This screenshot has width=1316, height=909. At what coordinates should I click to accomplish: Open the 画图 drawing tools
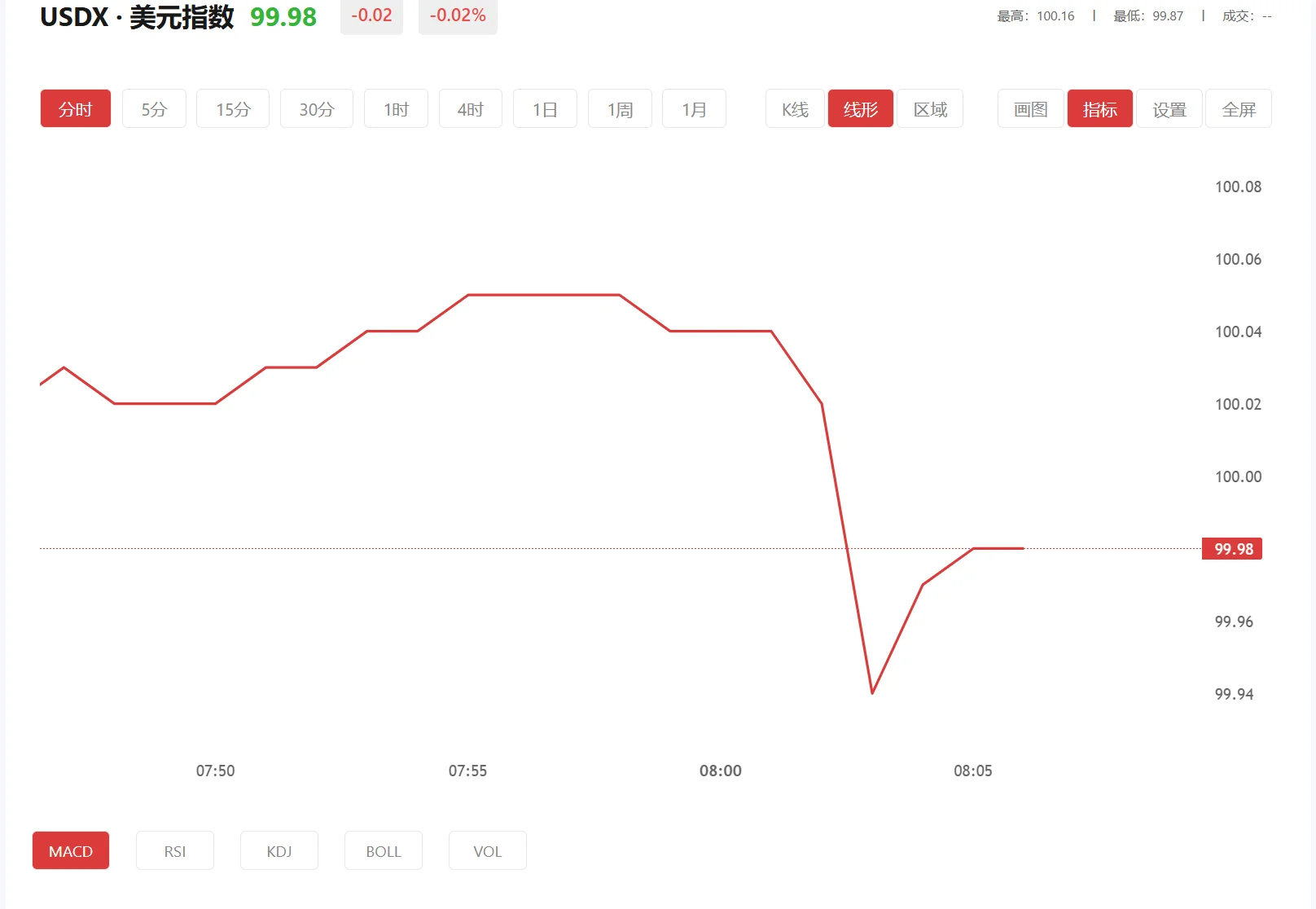pos(1031,109)
